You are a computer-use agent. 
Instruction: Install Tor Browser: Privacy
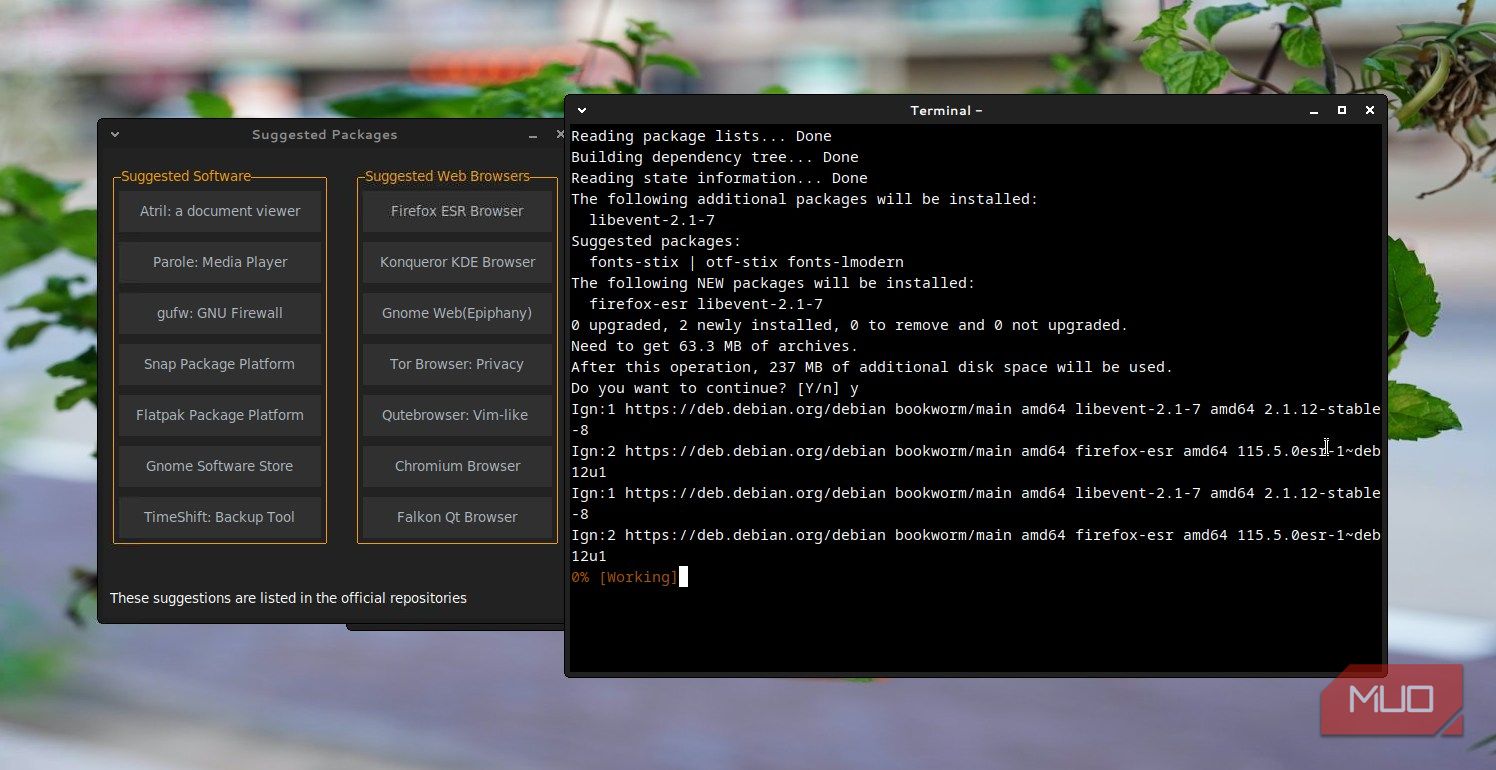(457, 364)
